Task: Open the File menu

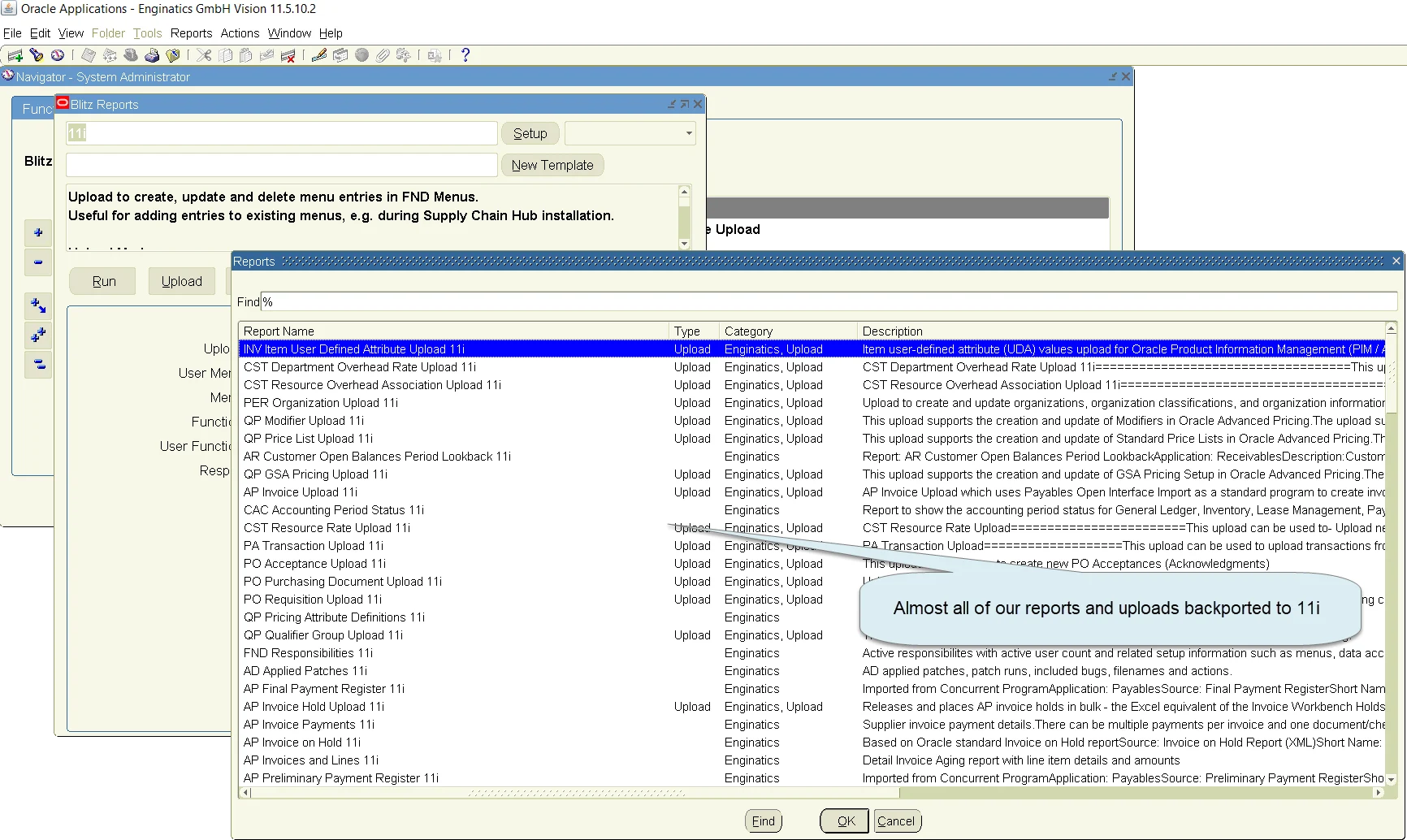Action: click(x=12, y=33)
